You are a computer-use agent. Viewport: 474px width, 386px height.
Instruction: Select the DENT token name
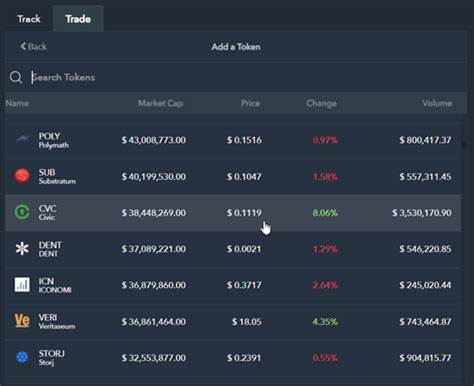click(x=50, y=249)
